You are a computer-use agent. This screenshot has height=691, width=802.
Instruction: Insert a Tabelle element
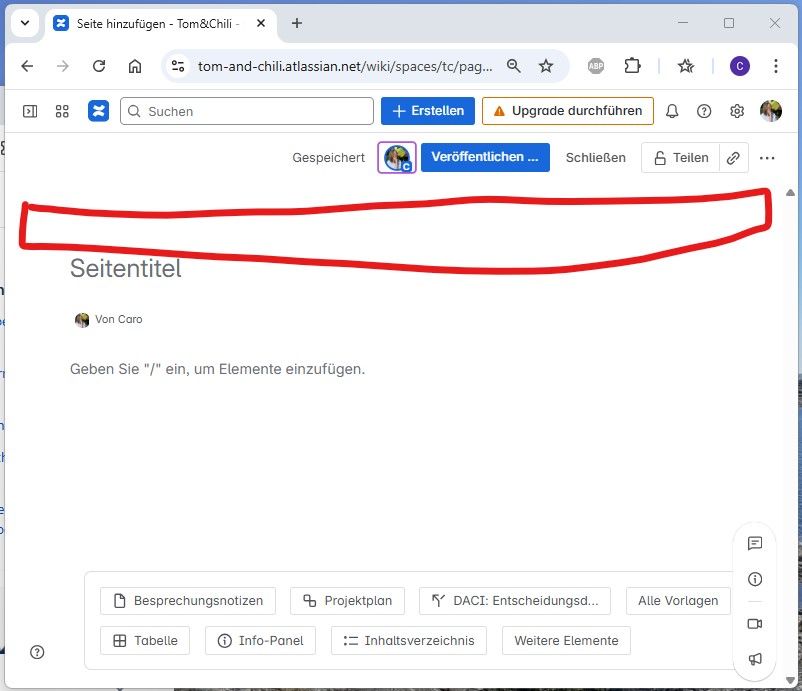tap(145, 640)
